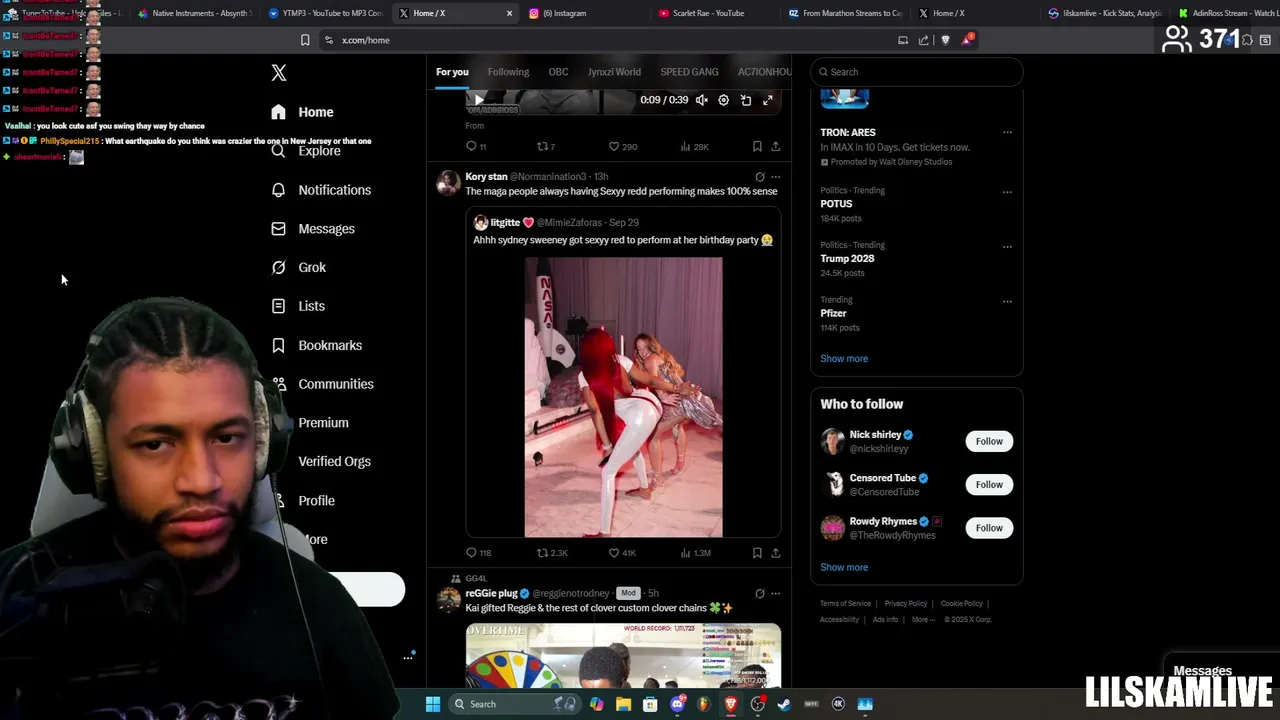
Task: Like the top post with 290 likes
Action: coord(622,146)
